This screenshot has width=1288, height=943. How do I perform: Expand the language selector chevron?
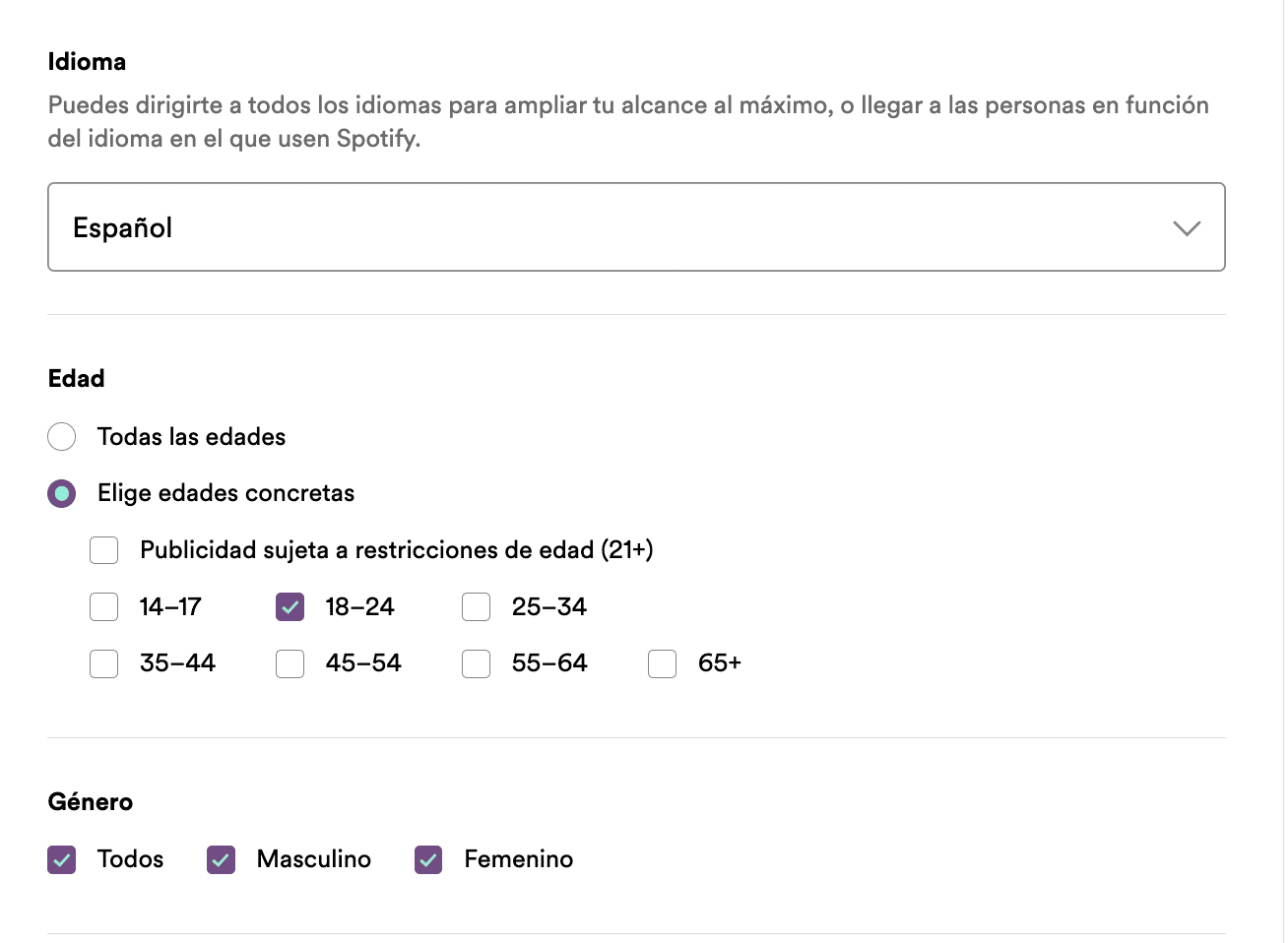click(1187, 227)
